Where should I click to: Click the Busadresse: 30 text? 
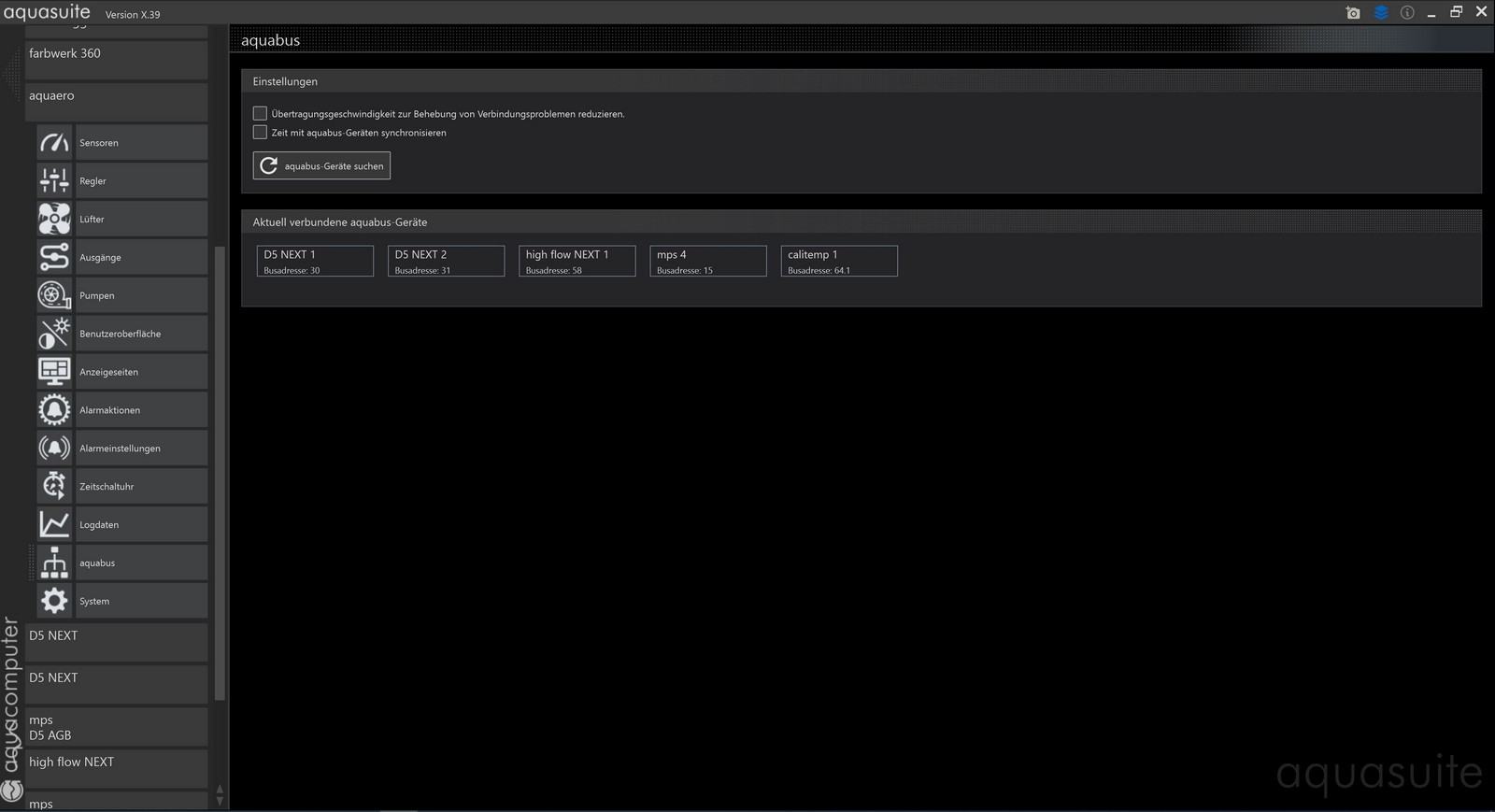tap(292, 271)
